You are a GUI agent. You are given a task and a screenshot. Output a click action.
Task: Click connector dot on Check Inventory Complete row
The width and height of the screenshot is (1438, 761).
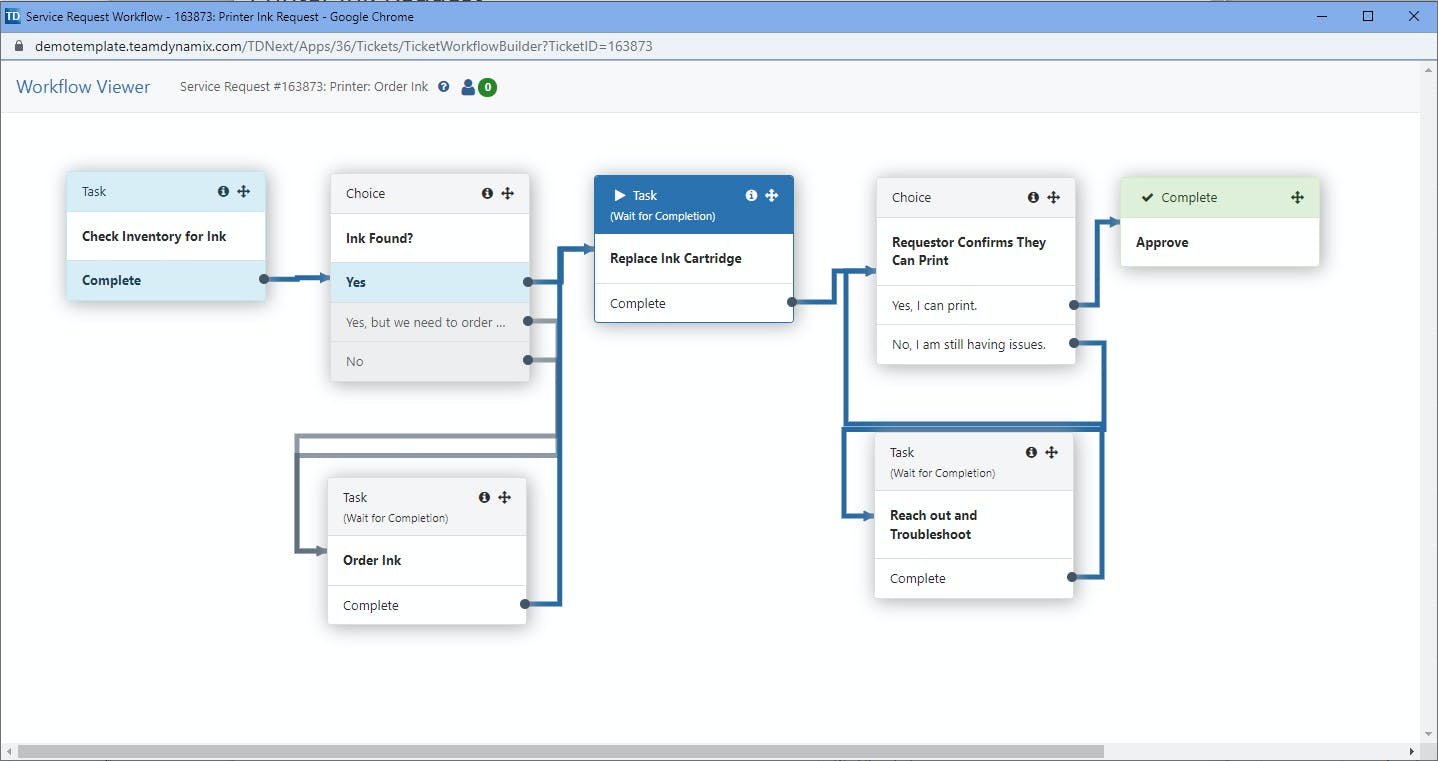point(263,279)
